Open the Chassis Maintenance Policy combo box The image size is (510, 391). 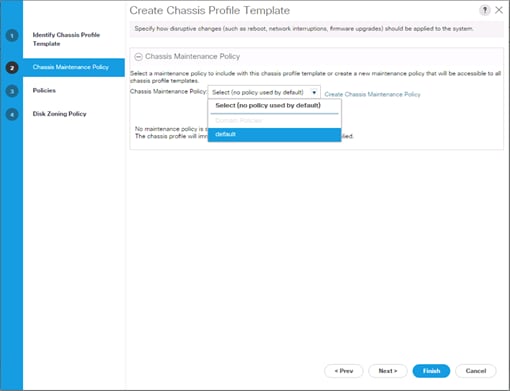[x=264, y=92]
